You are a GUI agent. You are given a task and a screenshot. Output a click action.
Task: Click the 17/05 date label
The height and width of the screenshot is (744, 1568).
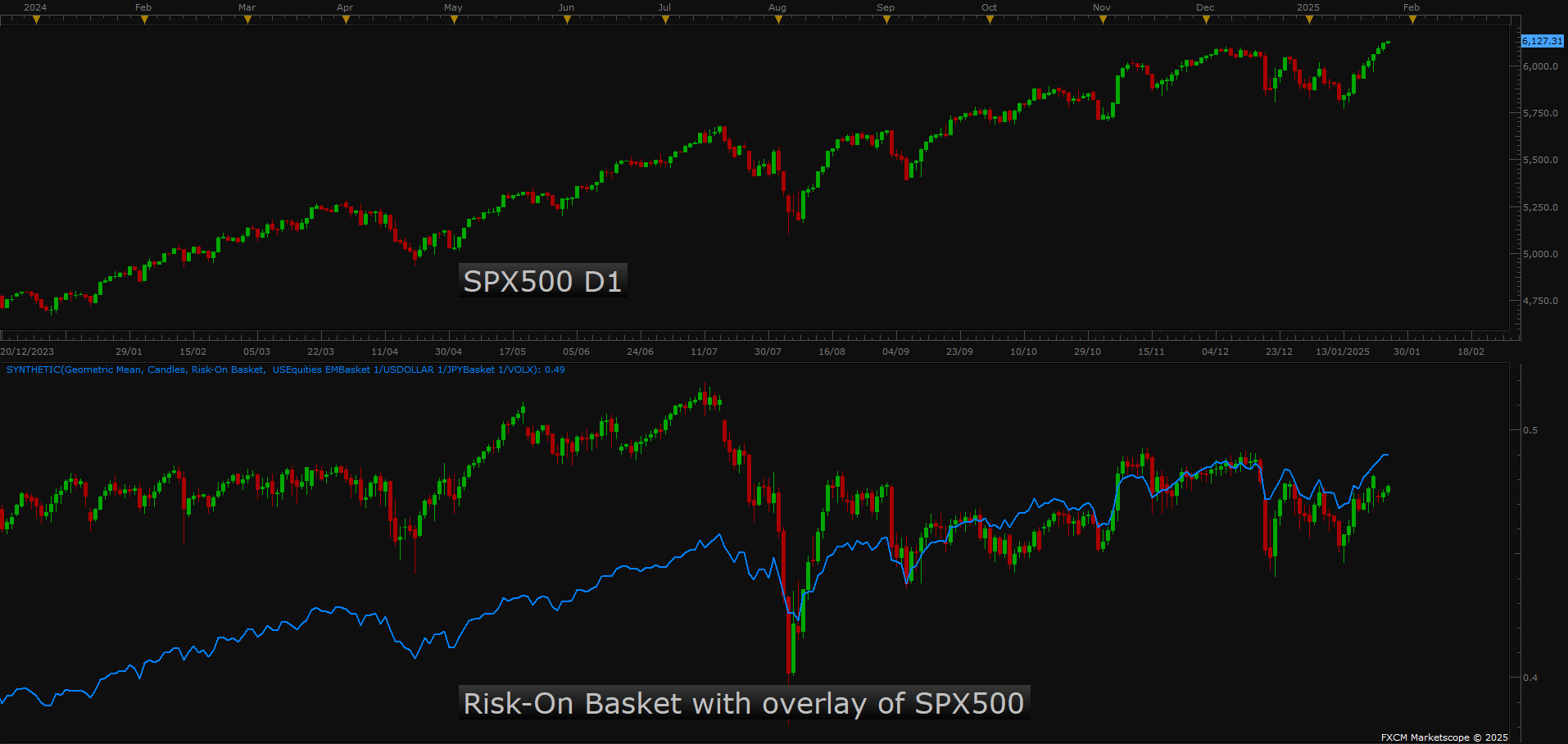point(512,352)
